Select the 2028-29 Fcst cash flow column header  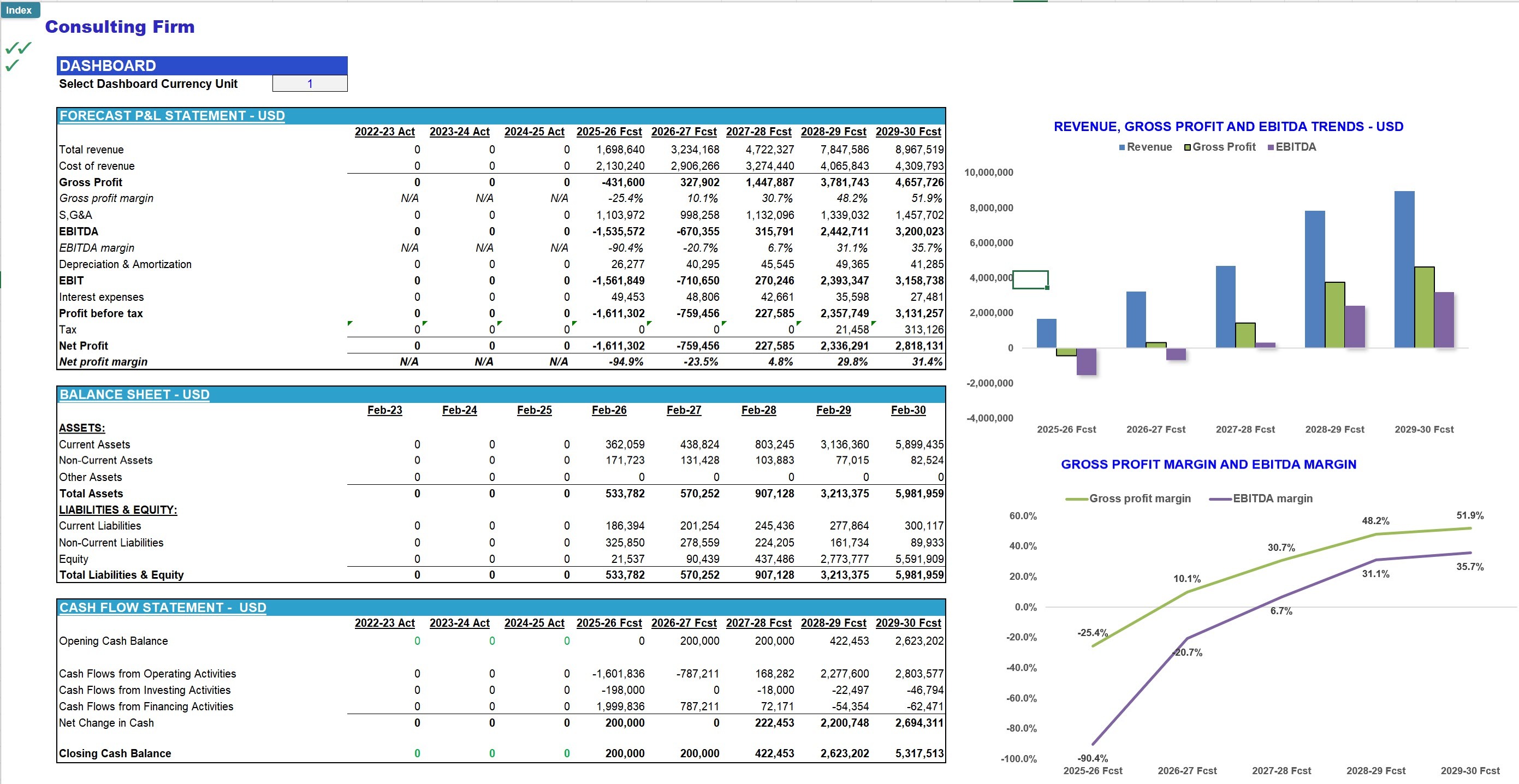pos(833,623)
